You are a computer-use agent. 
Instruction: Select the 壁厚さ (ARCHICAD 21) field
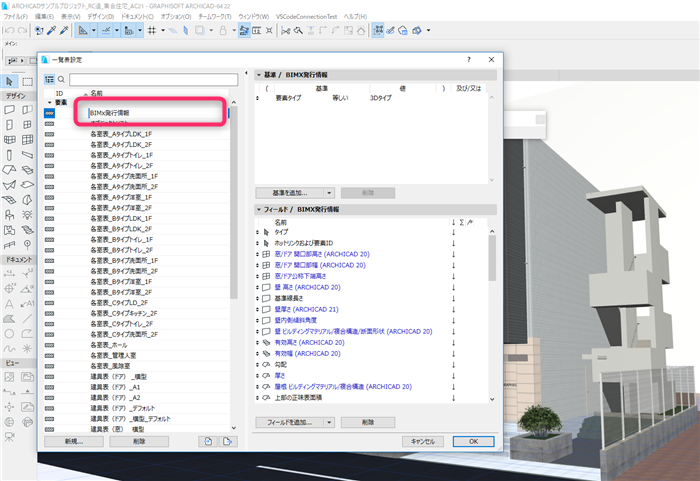(307, 309)
